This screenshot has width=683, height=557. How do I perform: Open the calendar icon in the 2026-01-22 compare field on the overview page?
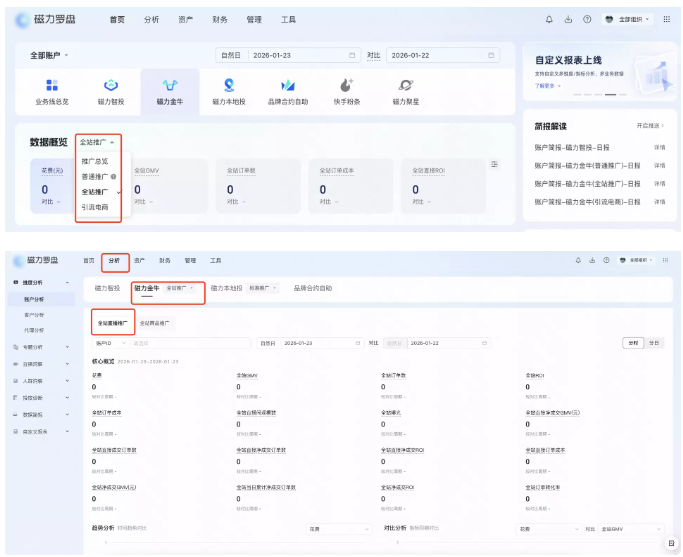click(491, 55)
